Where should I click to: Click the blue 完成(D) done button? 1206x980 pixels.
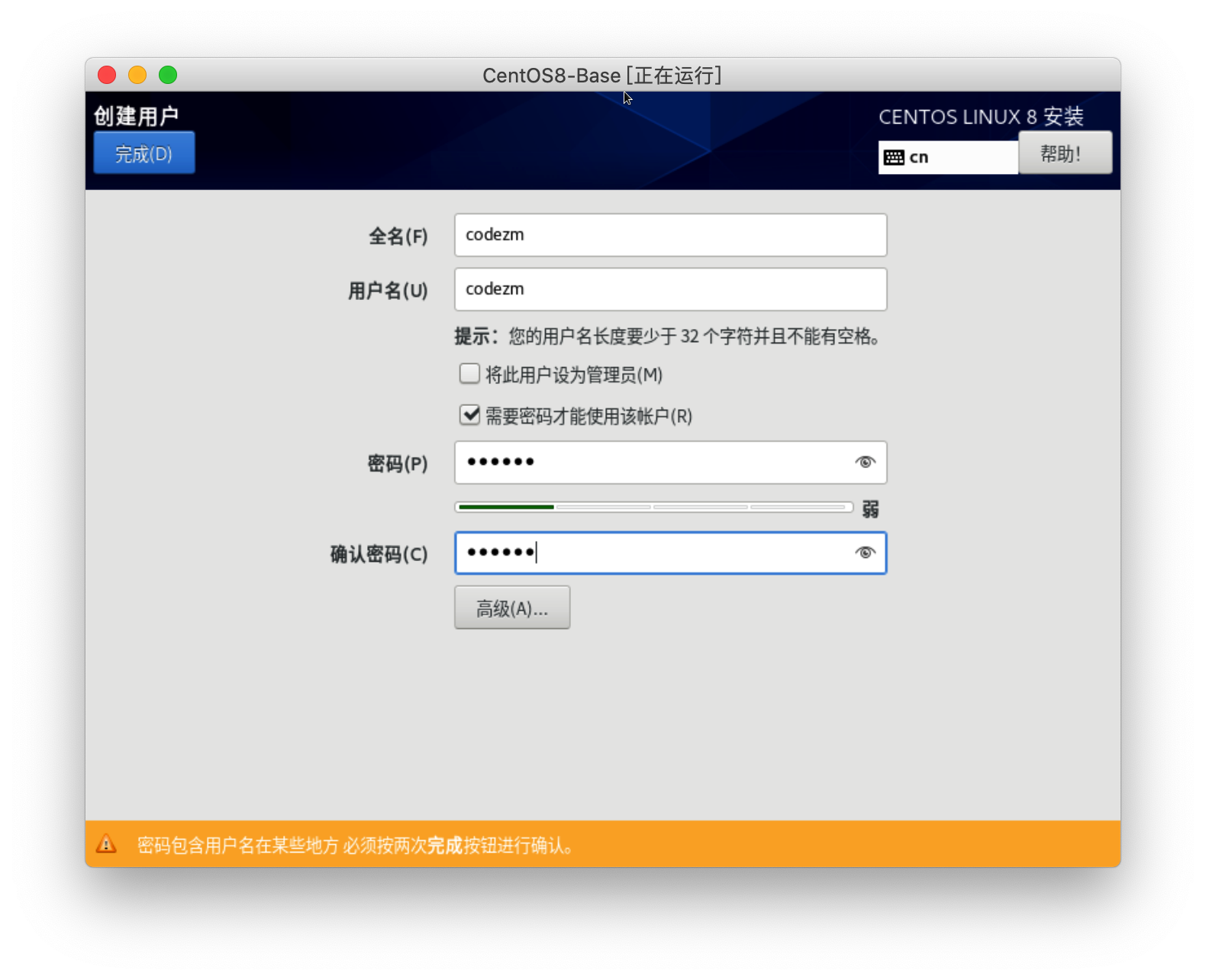144,153
